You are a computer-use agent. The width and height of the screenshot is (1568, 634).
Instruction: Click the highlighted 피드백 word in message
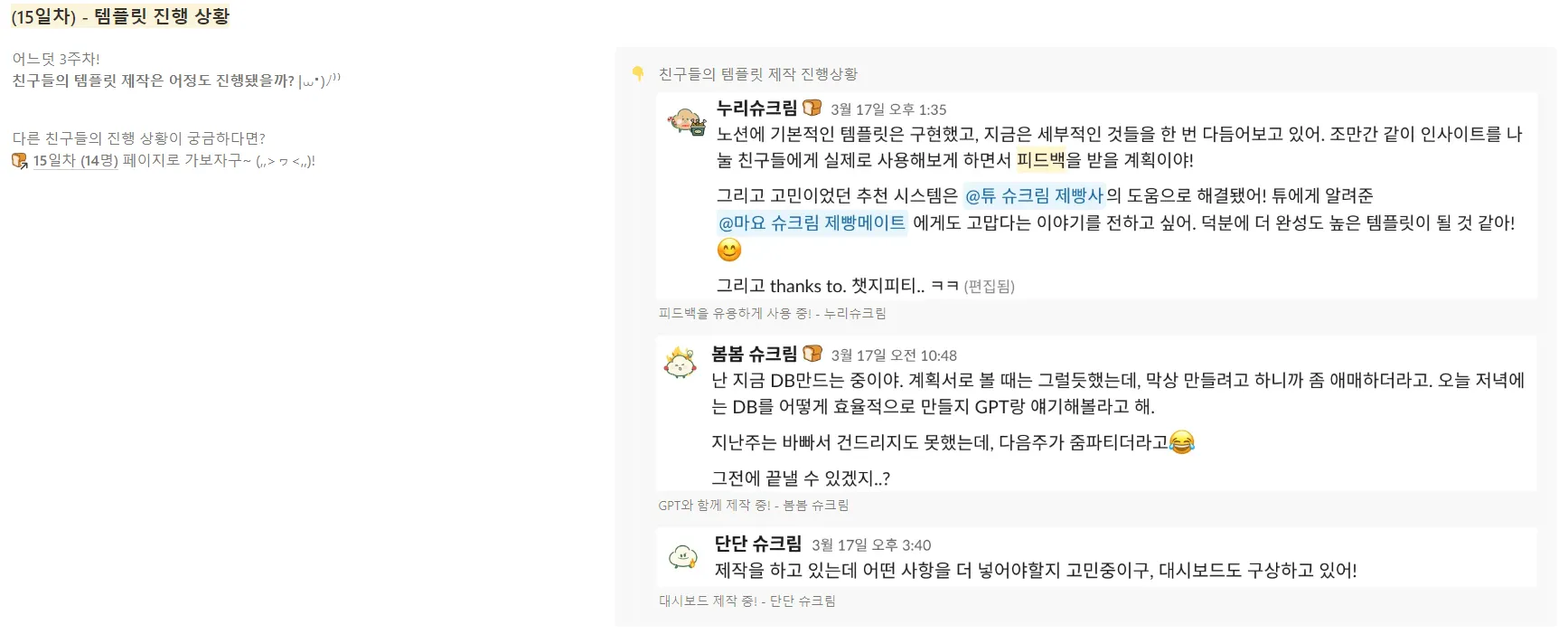tap(1040, 160)
